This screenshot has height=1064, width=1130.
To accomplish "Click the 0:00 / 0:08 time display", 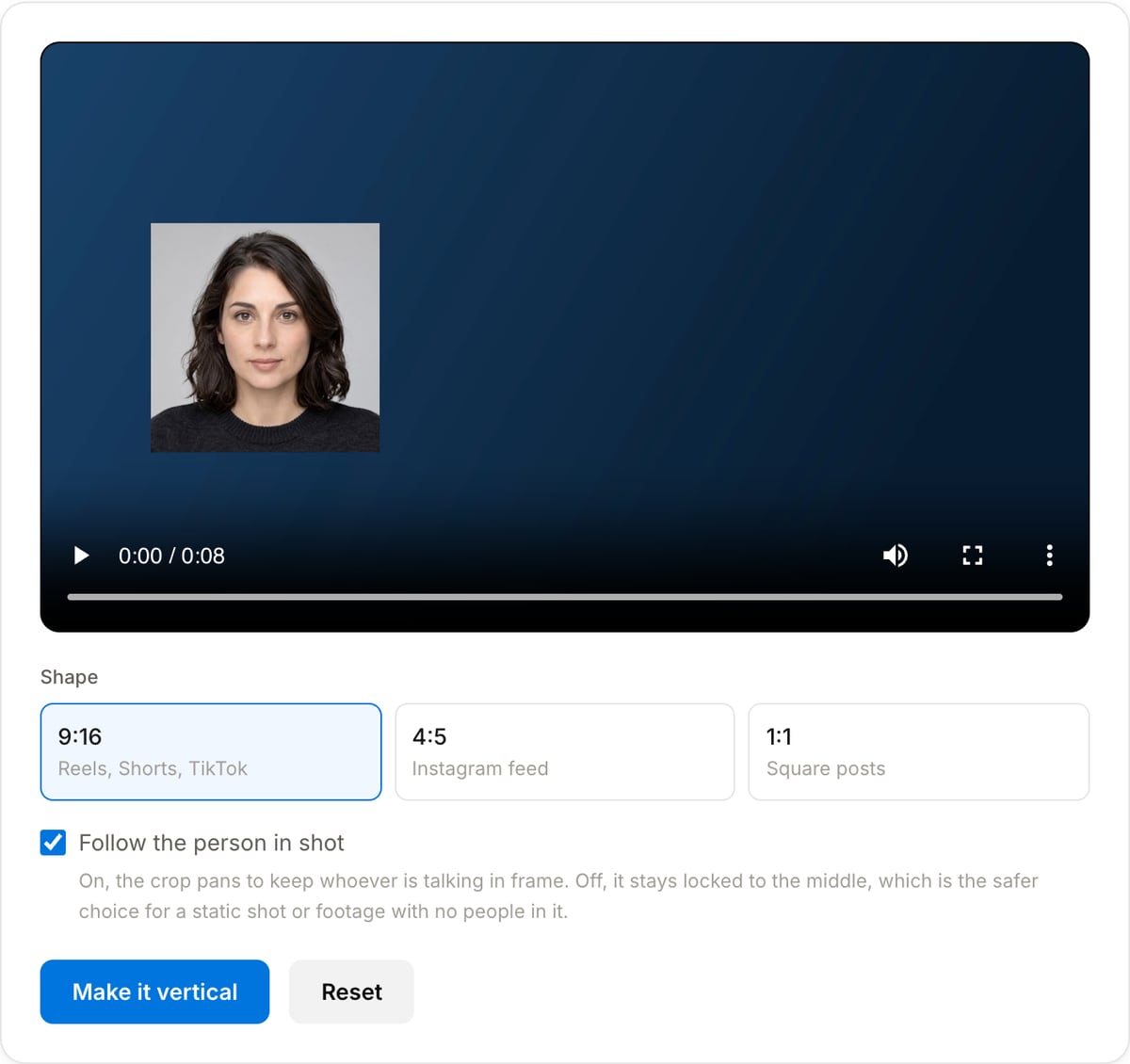I will 171,556.
